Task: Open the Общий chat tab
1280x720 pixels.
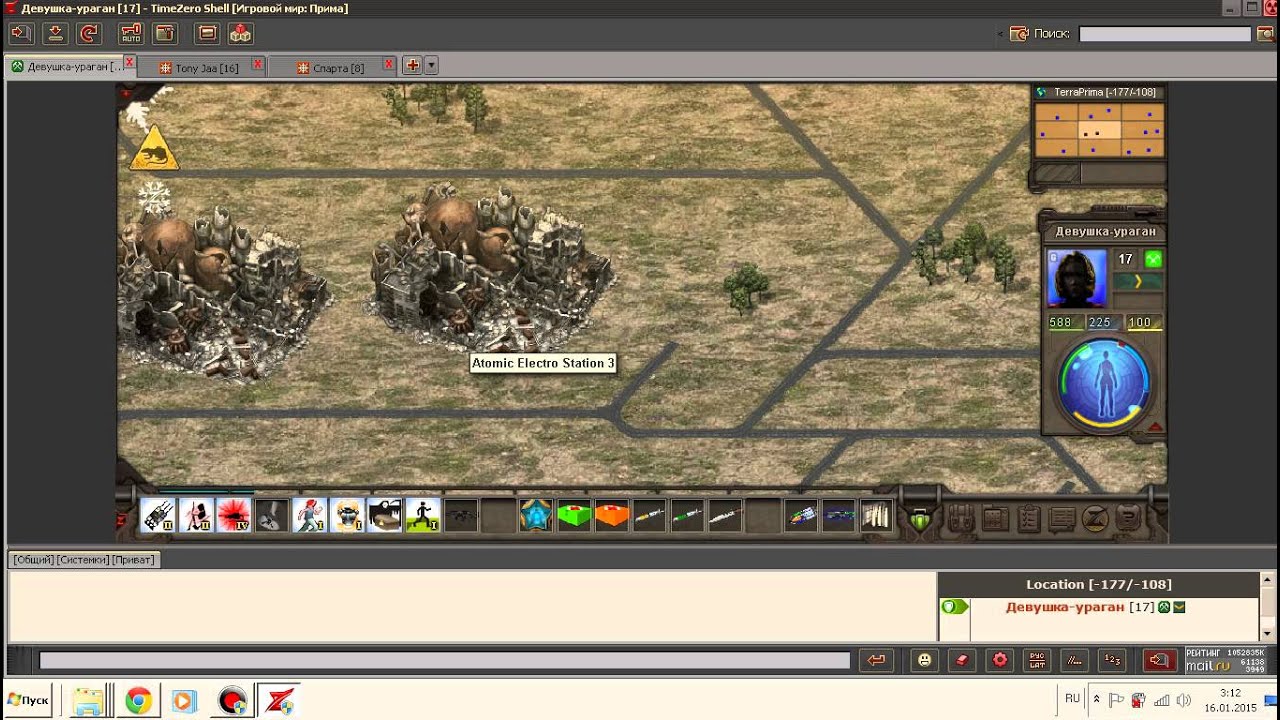Action: (x=34, y=560)
